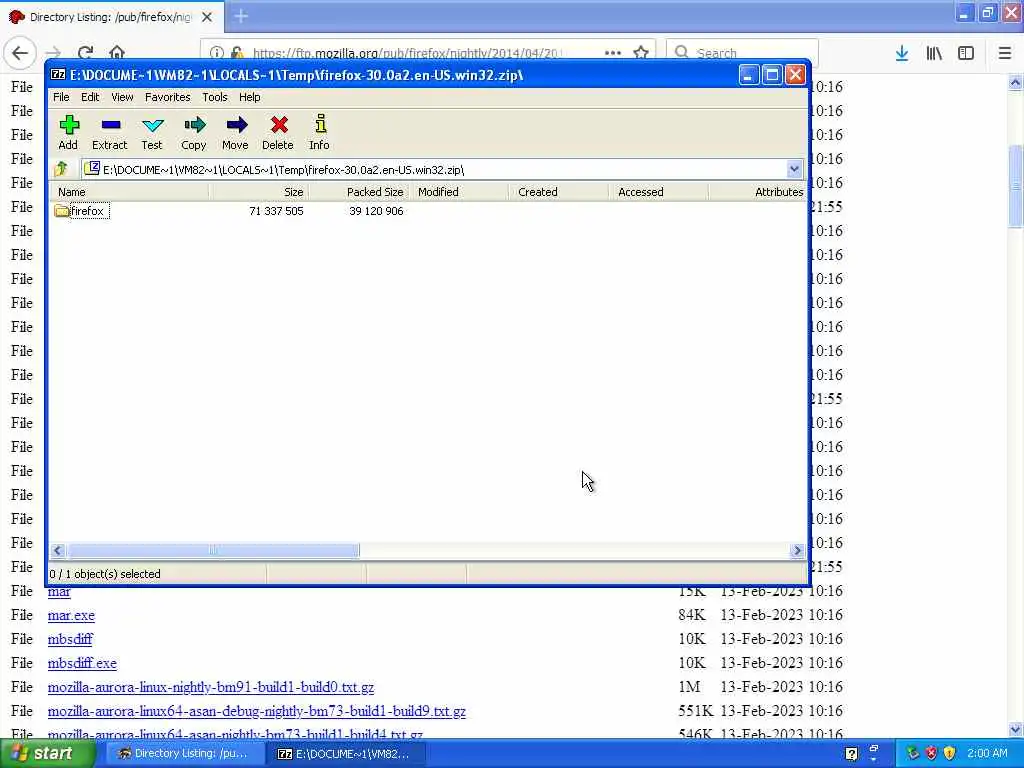Click the Firefox home button
This screenshot has width=1024, height=768.
(x=117, y=53)
